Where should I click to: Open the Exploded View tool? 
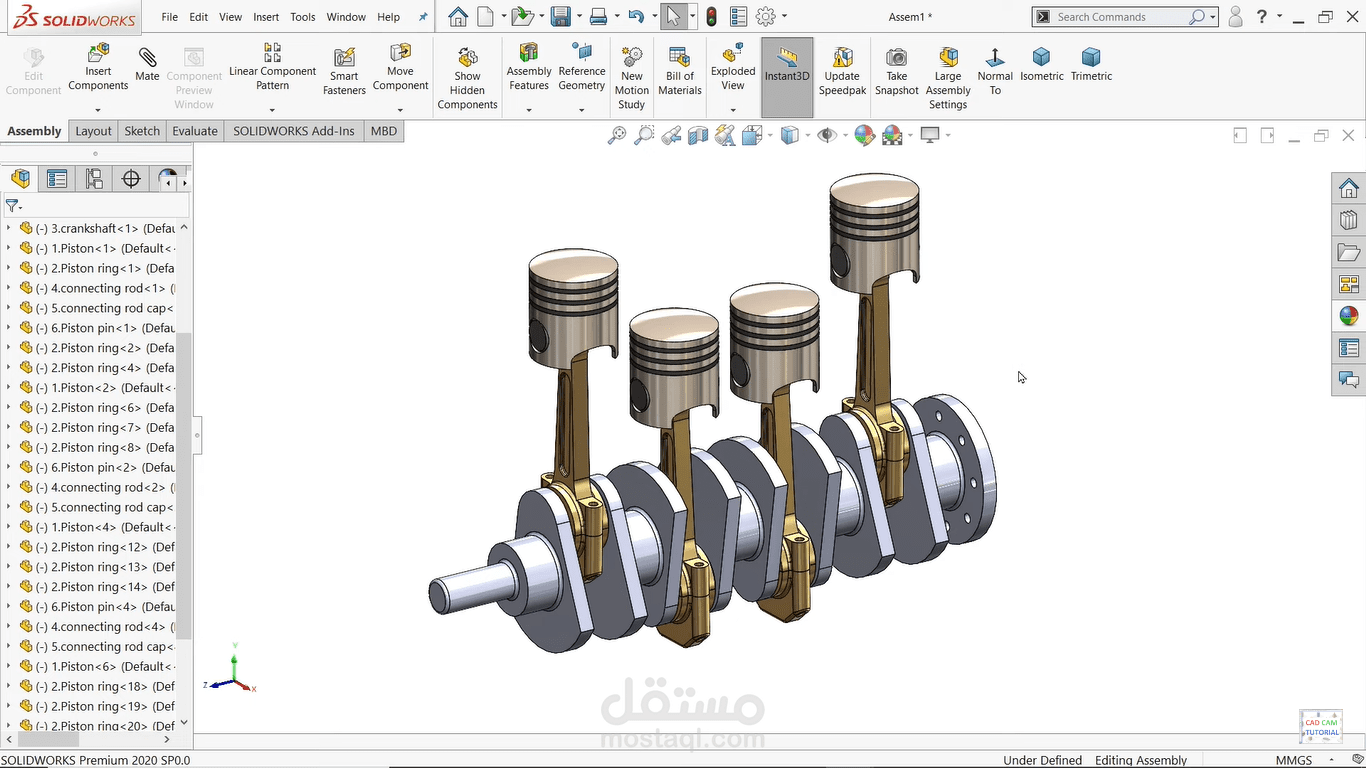tap(732, 66)
